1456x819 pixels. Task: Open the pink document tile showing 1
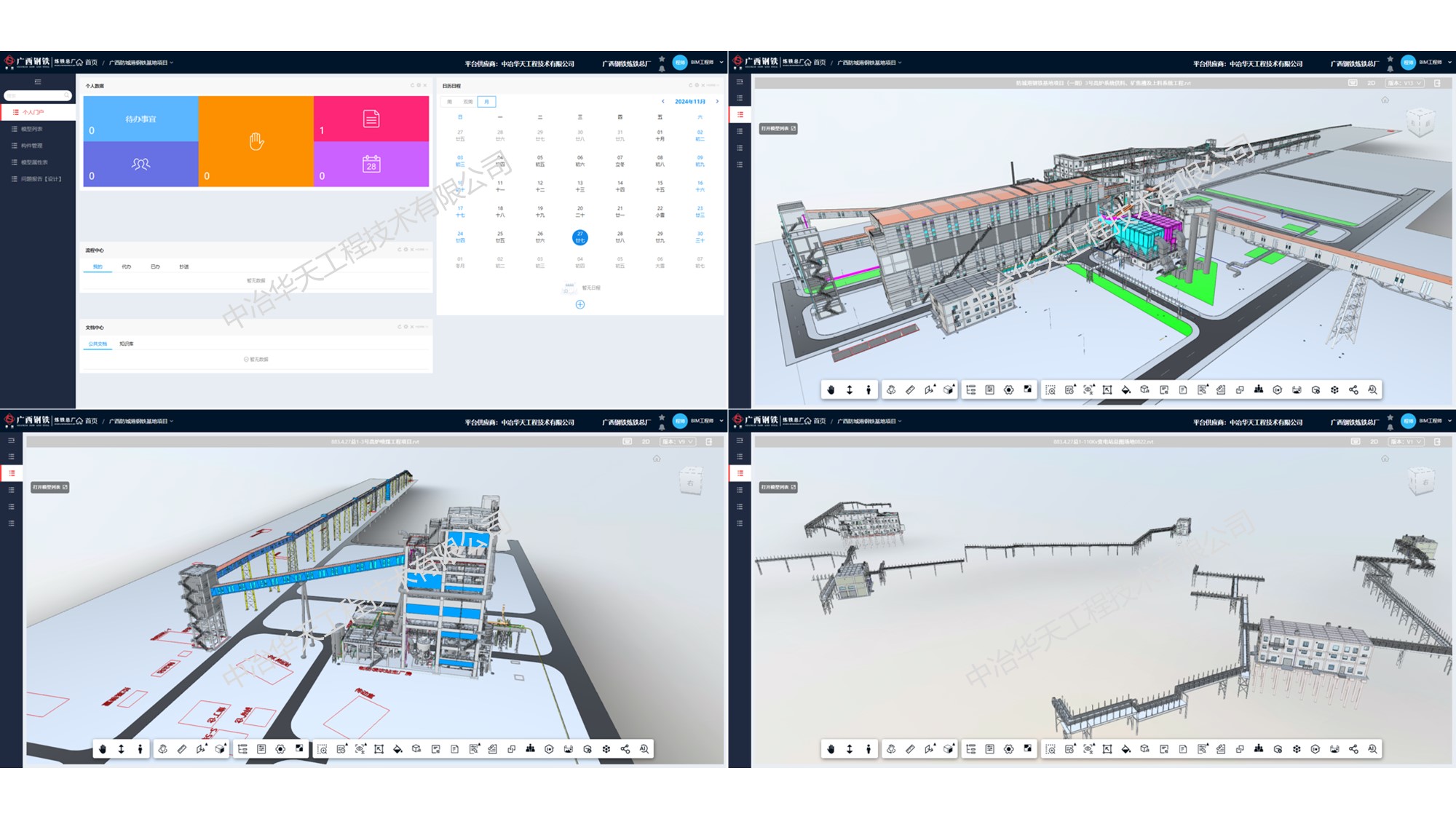371,119
